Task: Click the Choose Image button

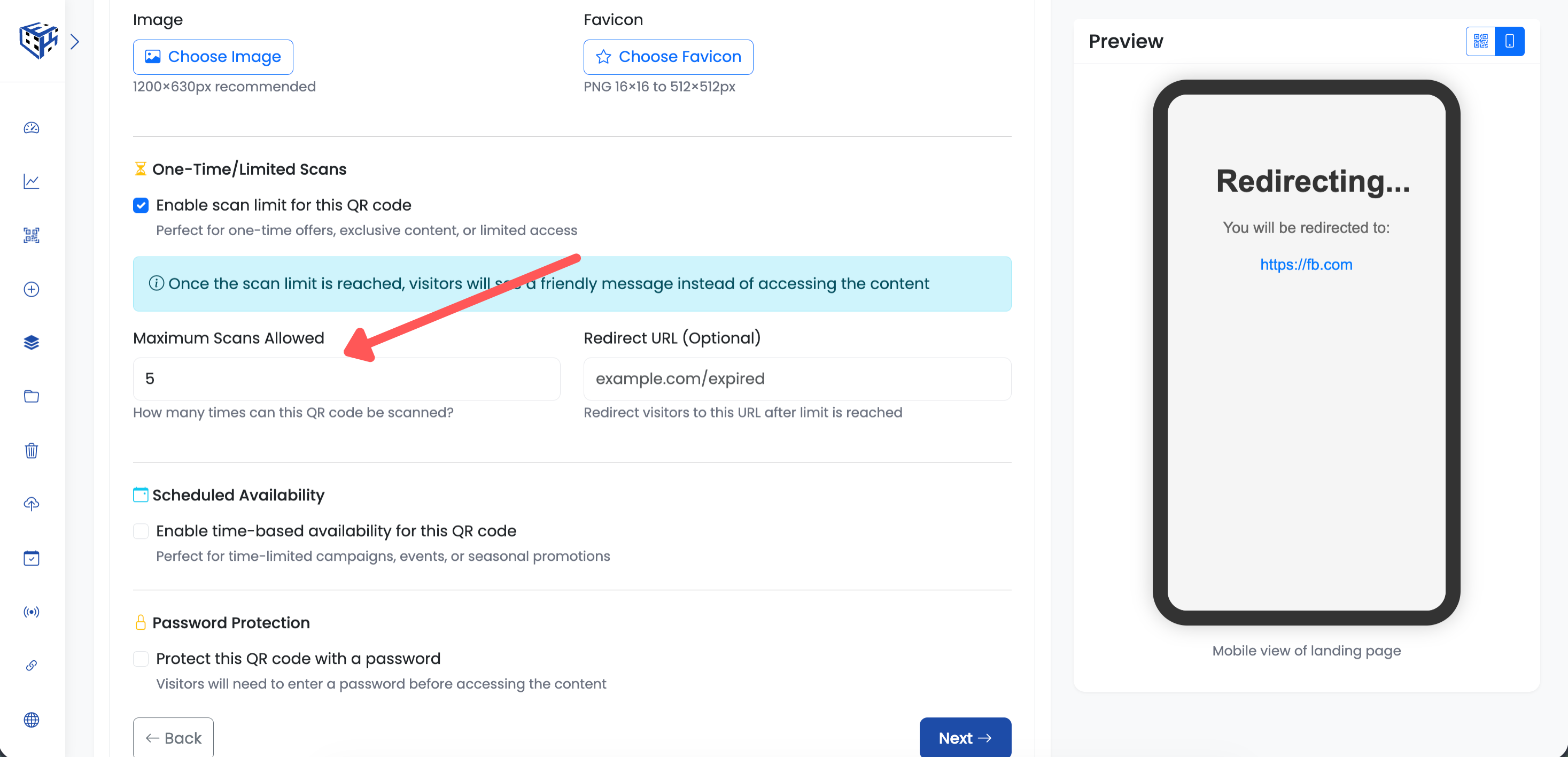Action: coord(213,57)
